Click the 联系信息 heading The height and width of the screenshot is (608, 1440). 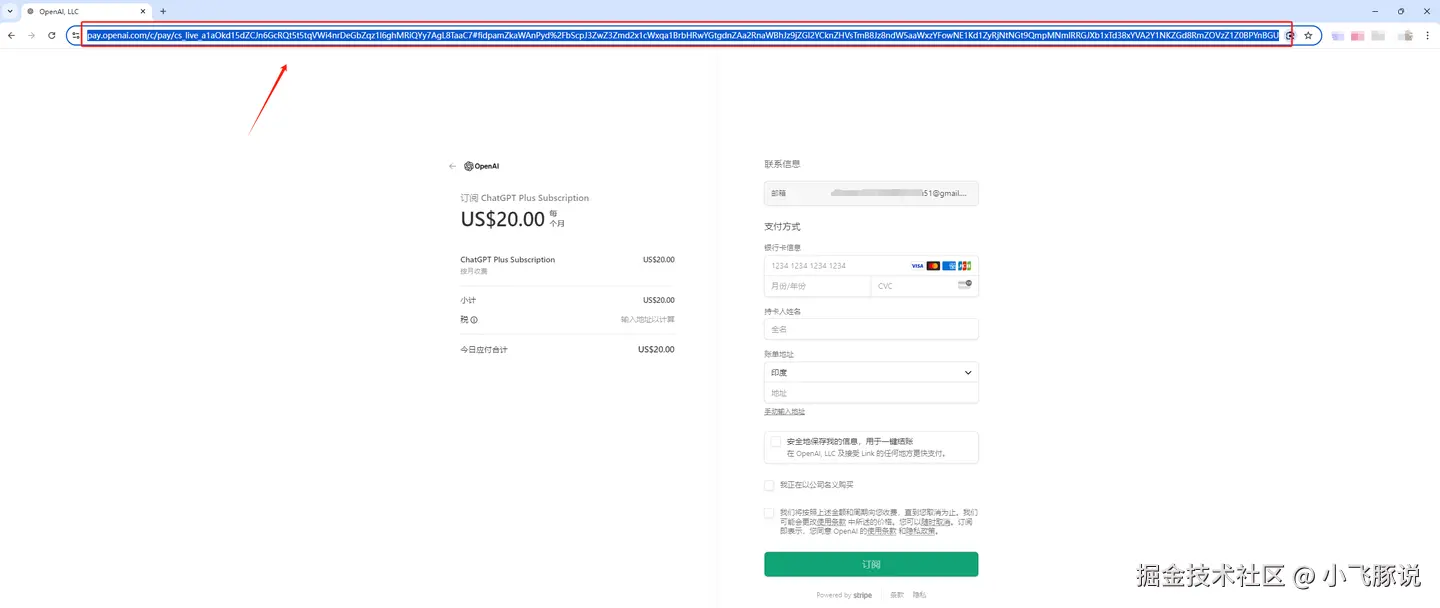pos(782,164)
